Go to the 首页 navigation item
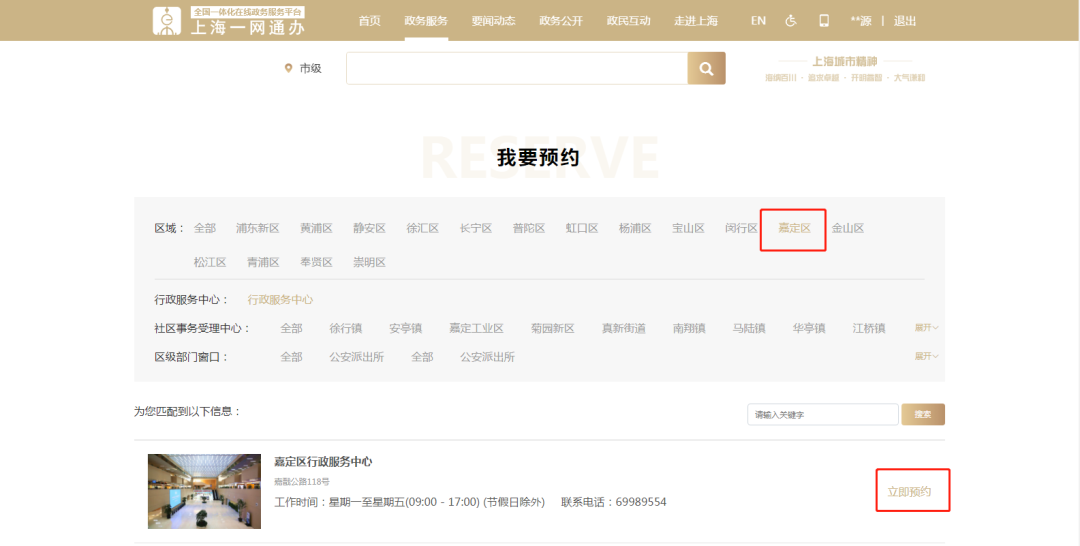 pyautogui.click(x=369, y=21)
